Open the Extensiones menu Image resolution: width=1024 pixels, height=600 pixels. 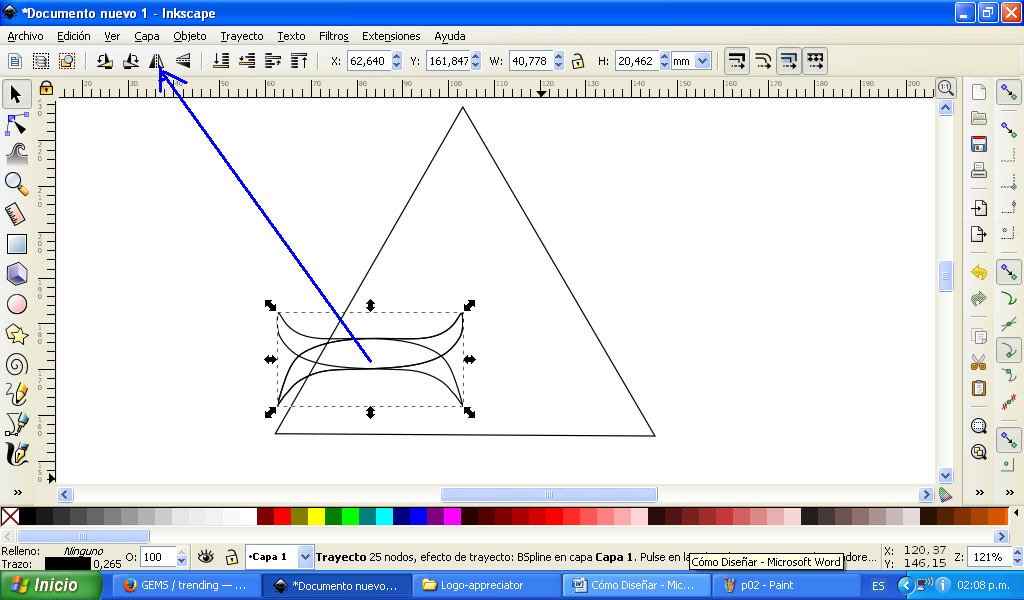click(x=391, y=36)
